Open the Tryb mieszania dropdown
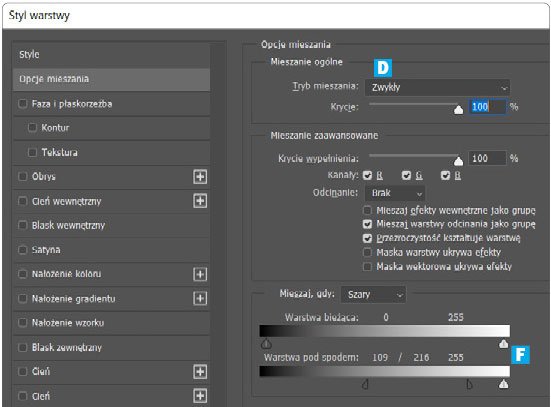This screenshot has width=551, height=407. [x=437, y=88]
